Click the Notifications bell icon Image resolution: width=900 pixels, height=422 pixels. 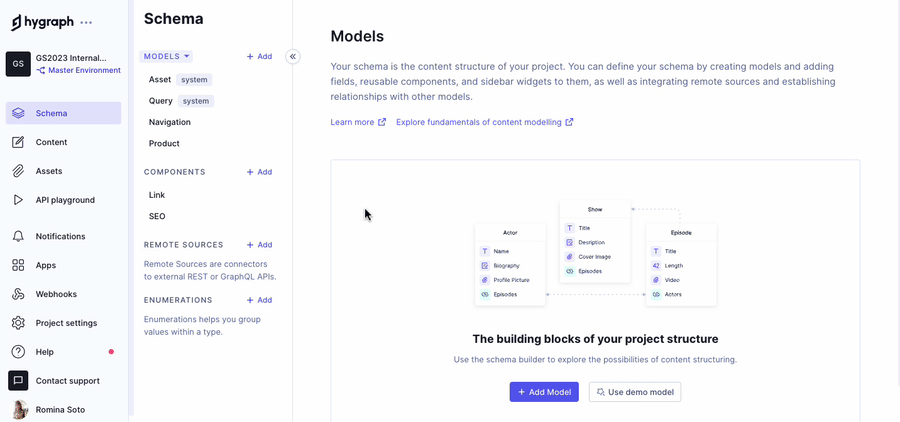[18, 236]
